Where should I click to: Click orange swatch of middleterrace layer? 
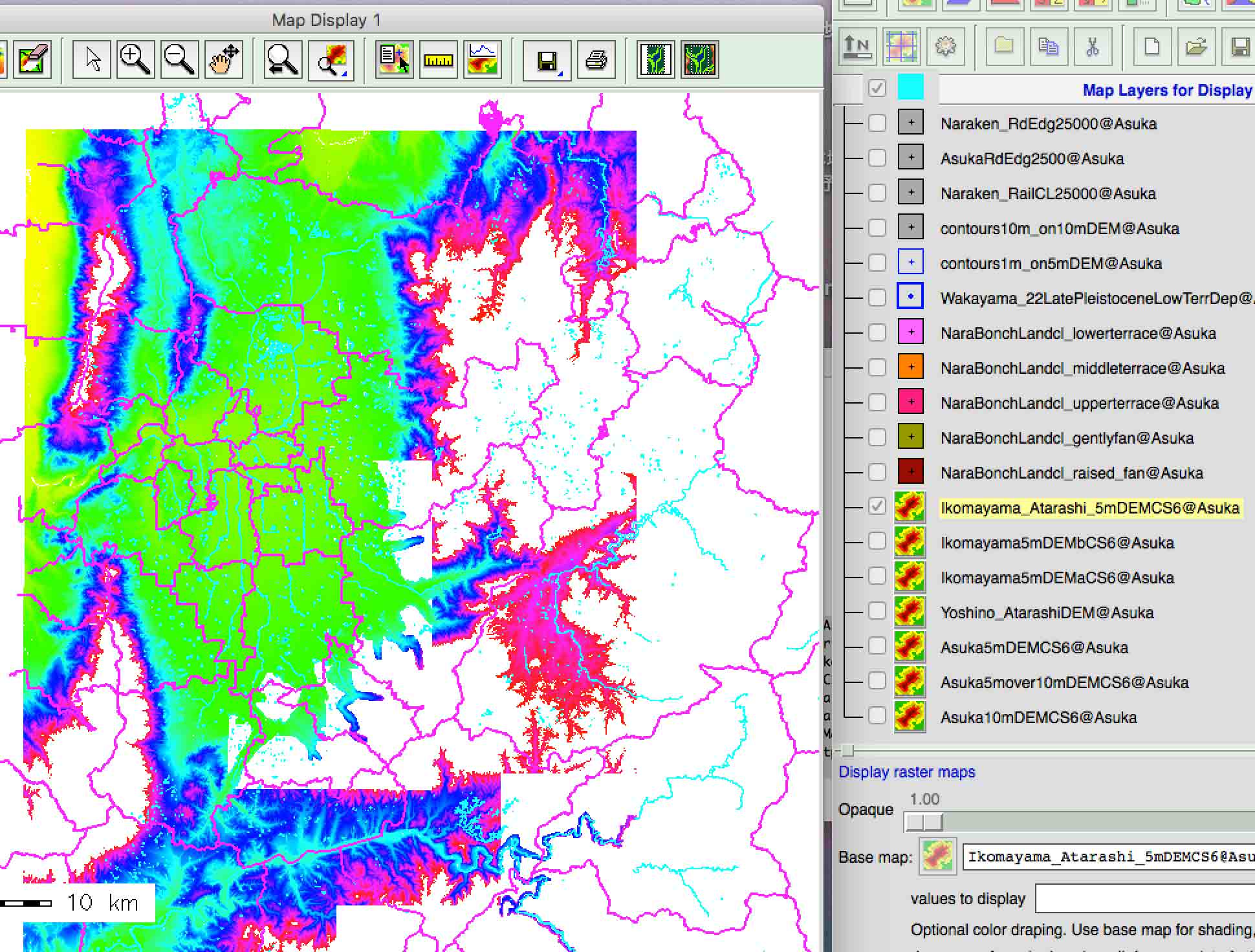pos(911,367)
